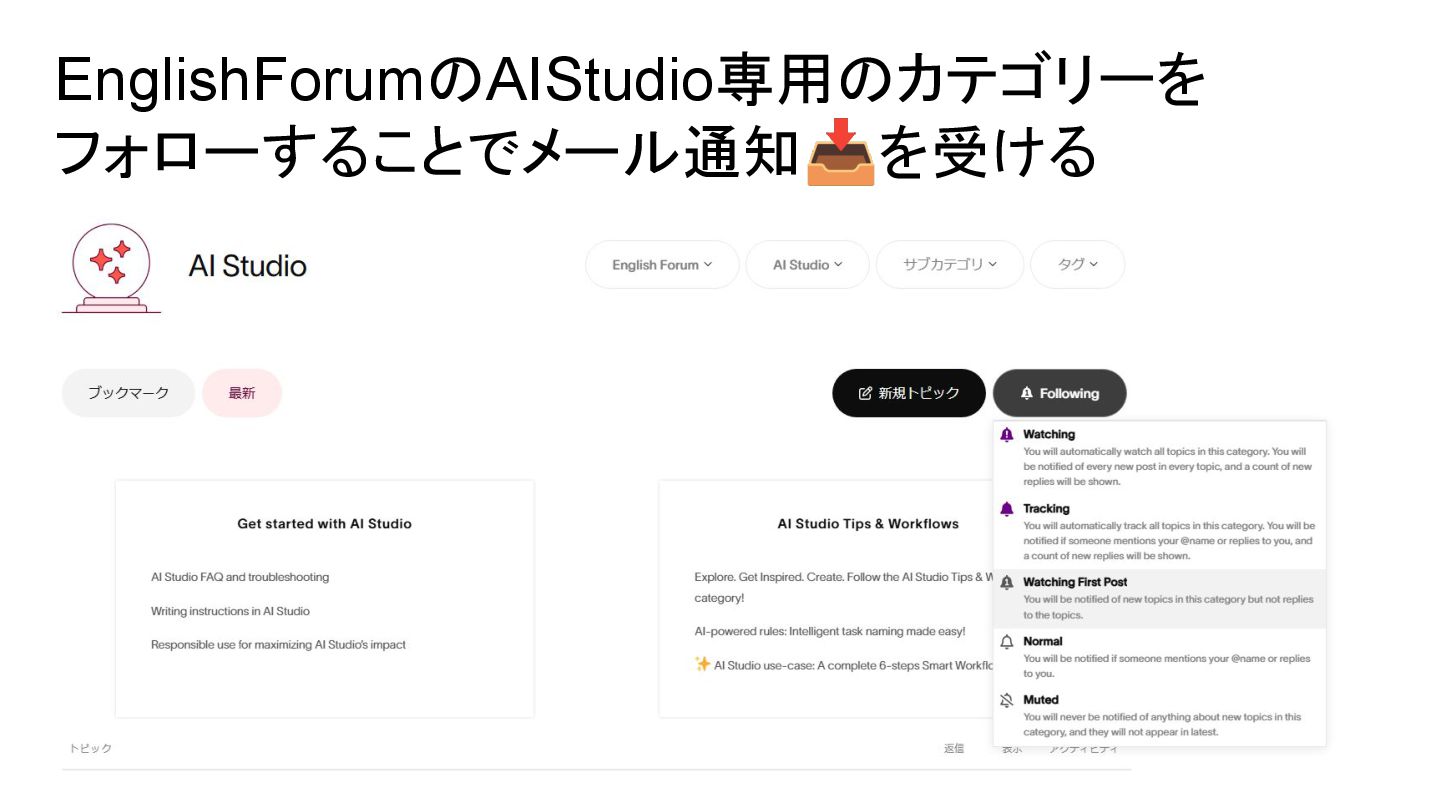Click the AI Studio crystal ball logo
The image size is (1440, 810).
coord(111,268)
